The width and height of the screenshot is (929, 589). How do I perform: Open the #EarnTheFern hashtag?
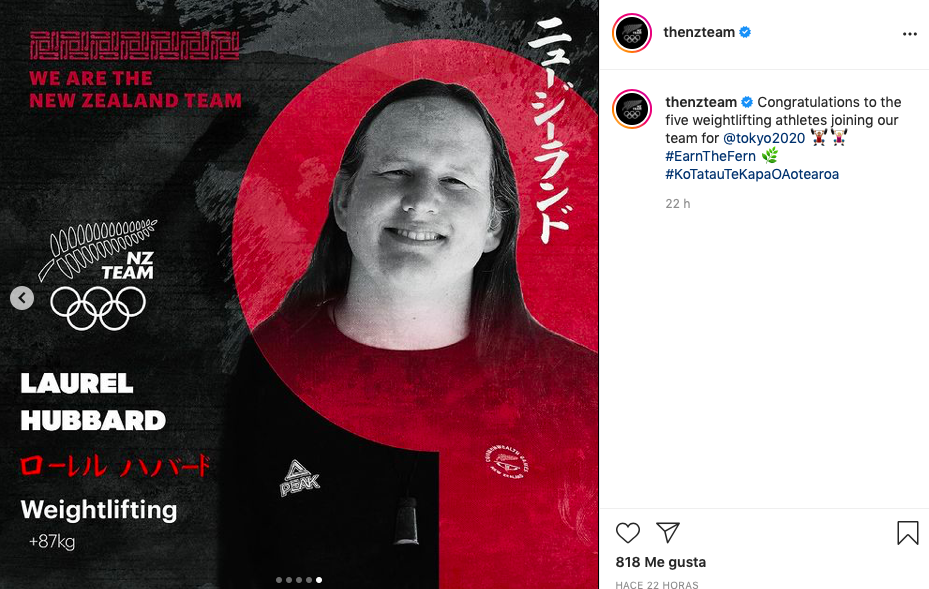point(710,156)
